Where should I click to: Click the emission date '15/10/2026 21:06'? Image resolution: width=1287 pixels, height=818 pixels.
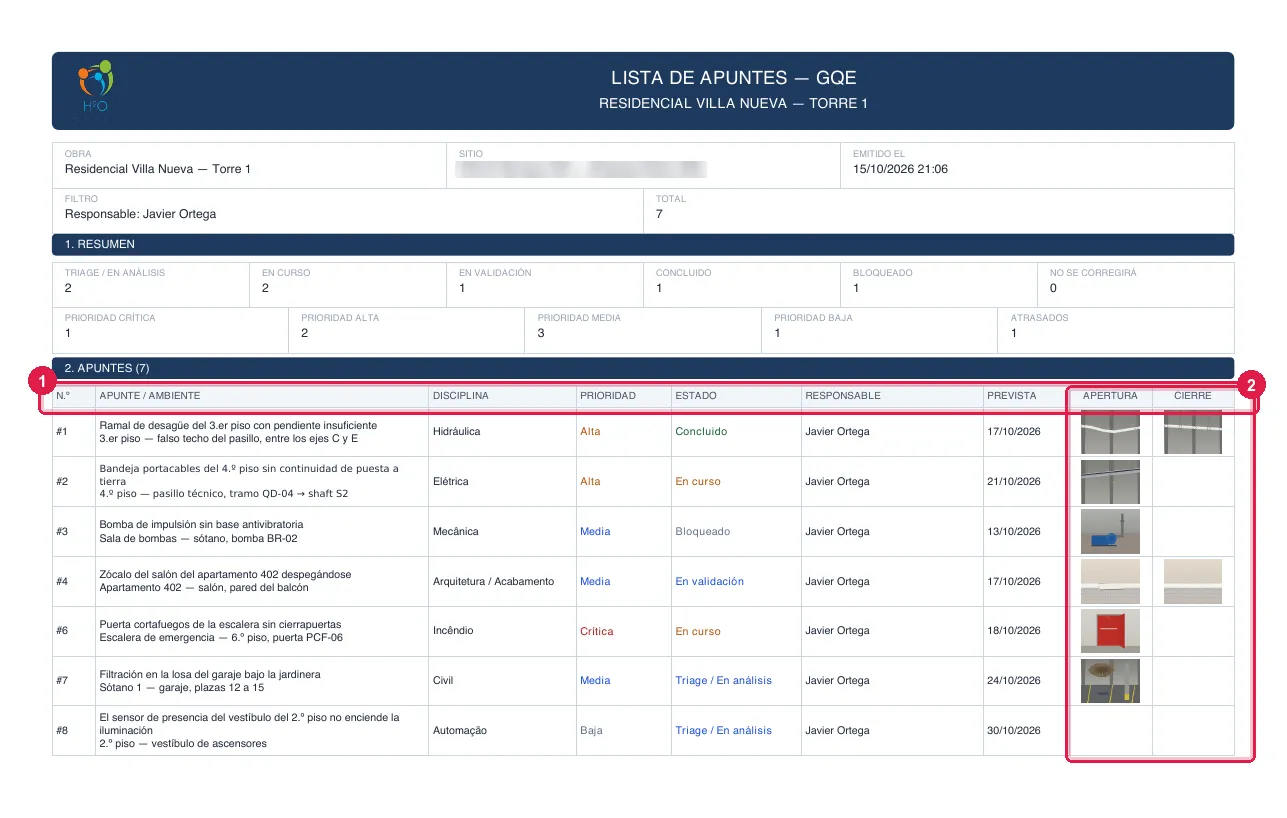[x=900, y=169]
